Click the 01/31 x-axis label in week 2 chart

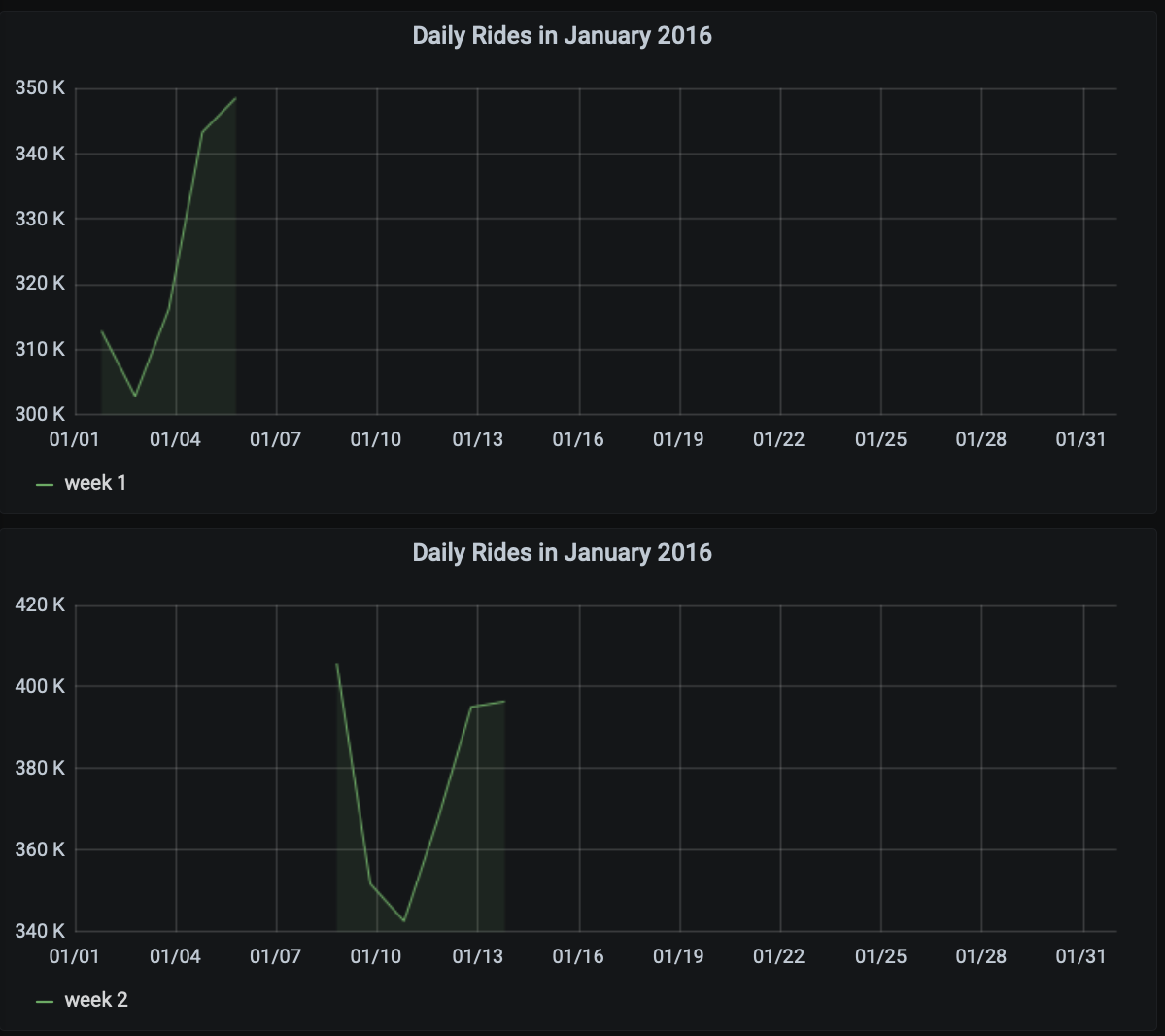point(1080,956)
